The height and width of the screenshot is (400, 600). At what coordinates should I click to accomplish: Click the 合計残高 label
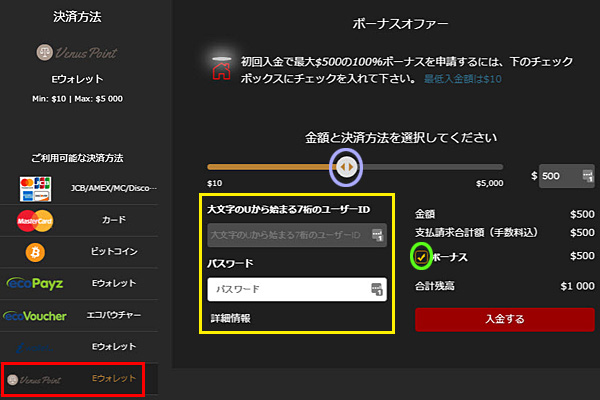pyautogui.click(x=435, y=286)
